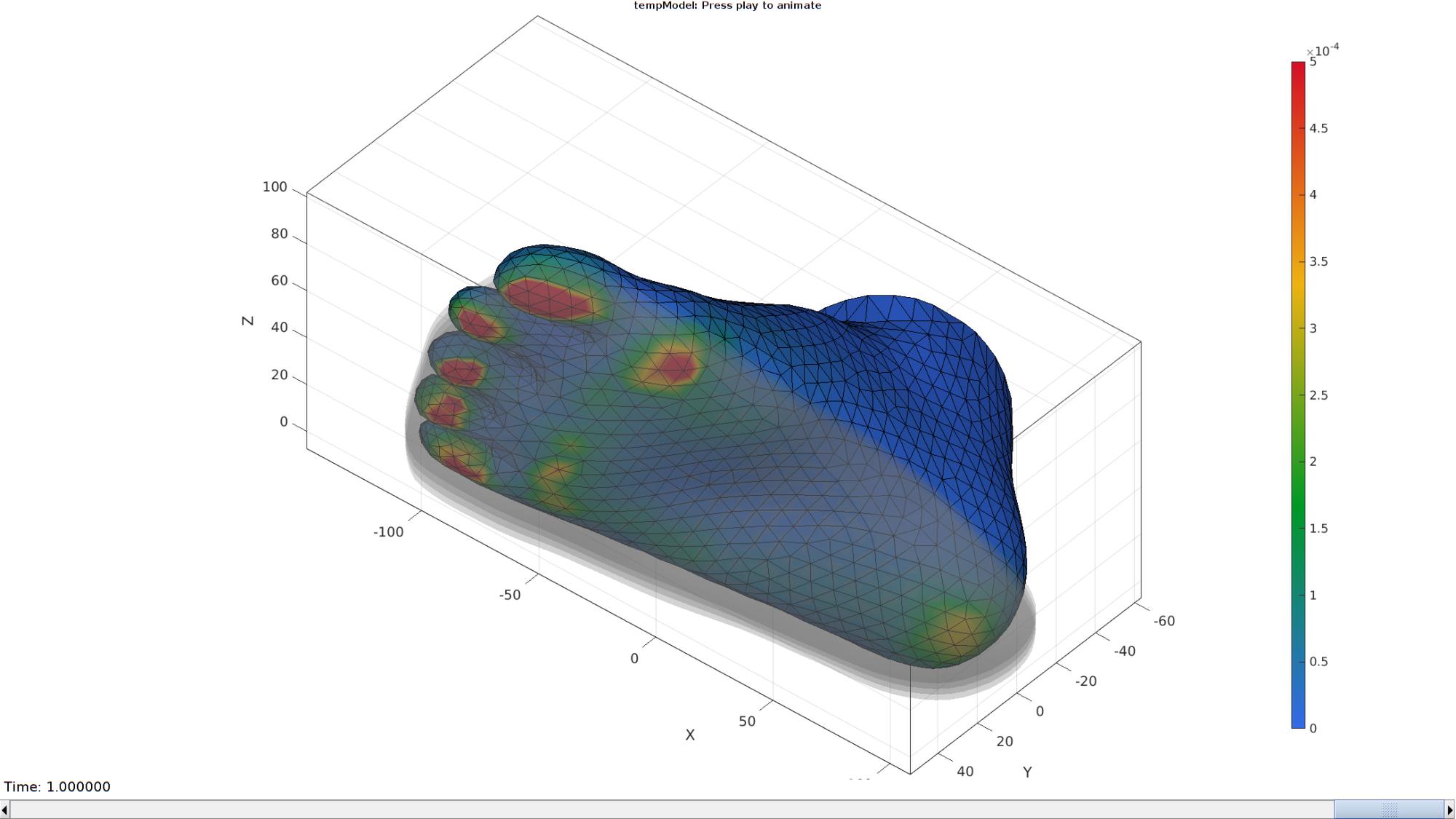Click the Y axis tick '-60'
1456x819 pixels.
(x=1164, y=621)
